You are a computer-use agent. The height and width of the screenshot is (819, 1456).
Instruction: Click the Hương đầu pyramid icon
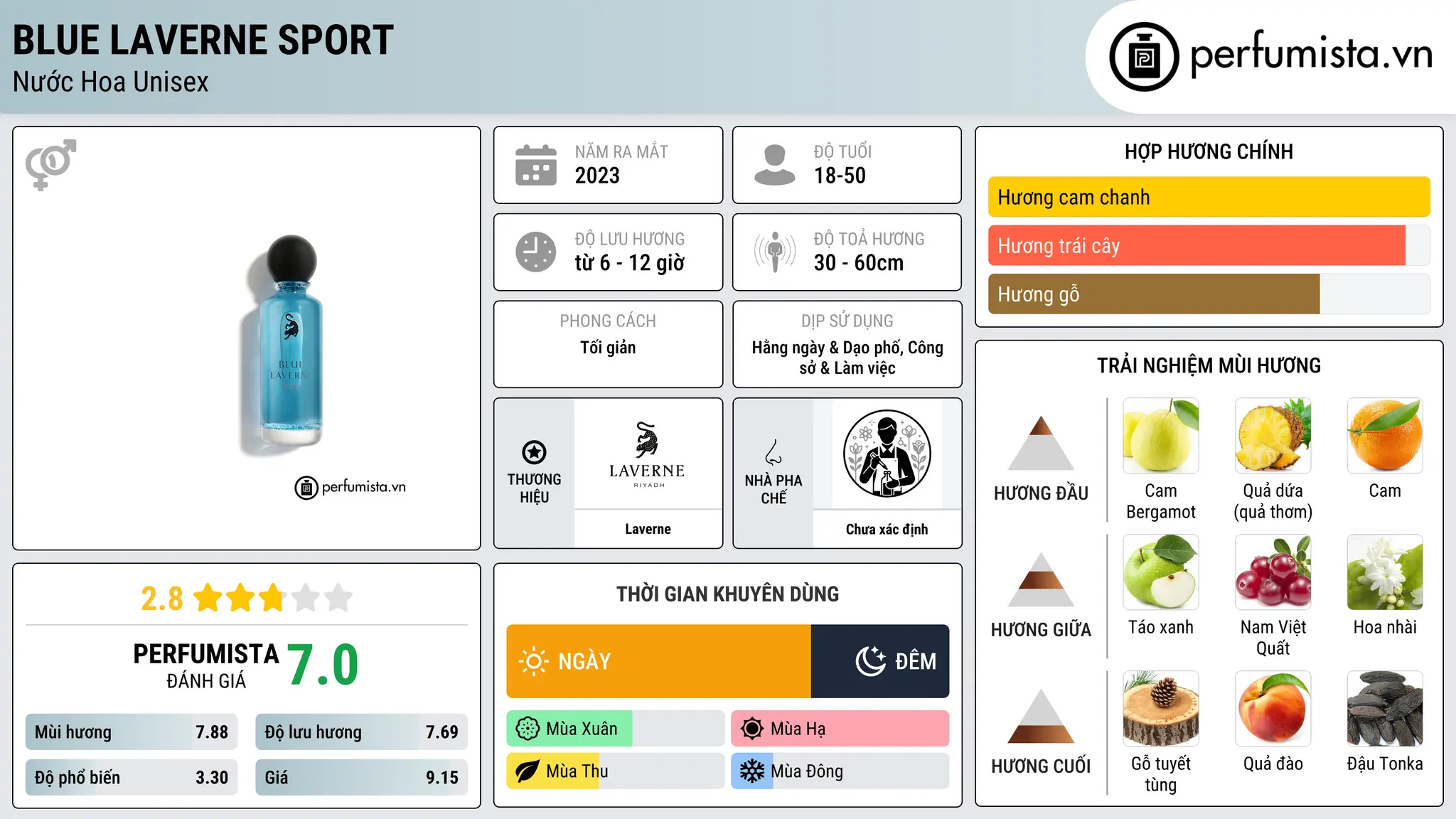tap(1041, 442)
